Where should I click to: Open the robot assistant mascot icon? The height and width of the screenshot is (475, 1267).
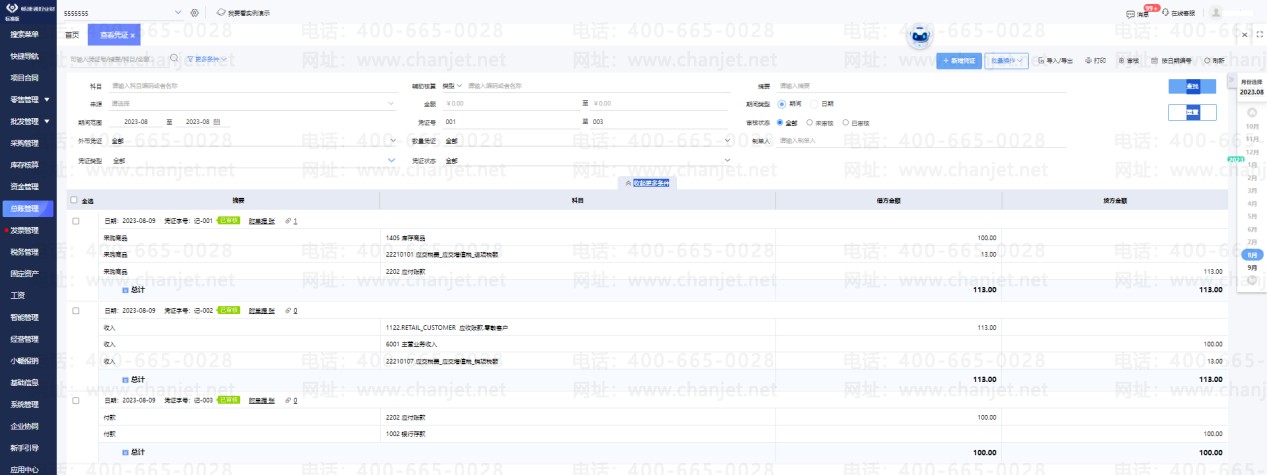click(x=920, y=36)
